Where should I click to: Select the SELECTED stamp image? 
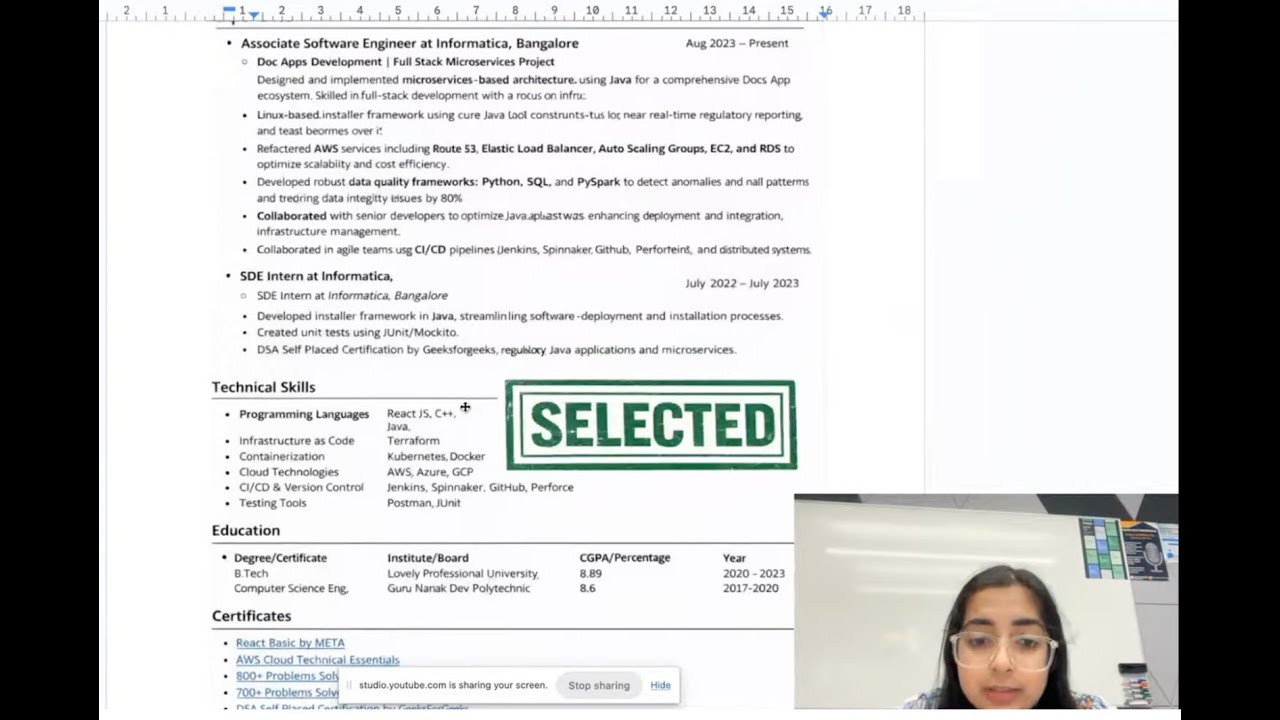coord(651,425)
